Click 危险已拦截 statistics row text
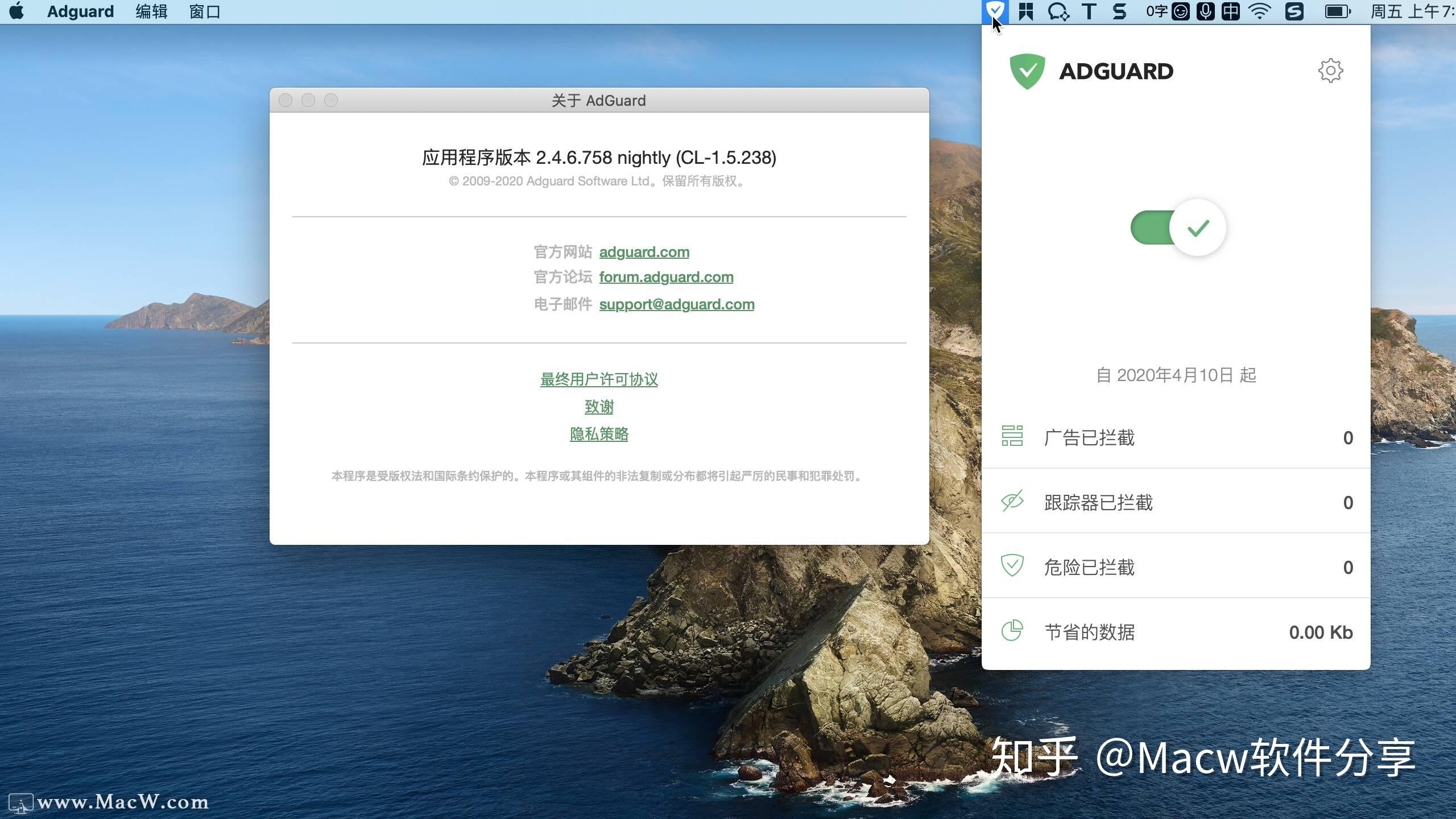 pos(1089,567)
